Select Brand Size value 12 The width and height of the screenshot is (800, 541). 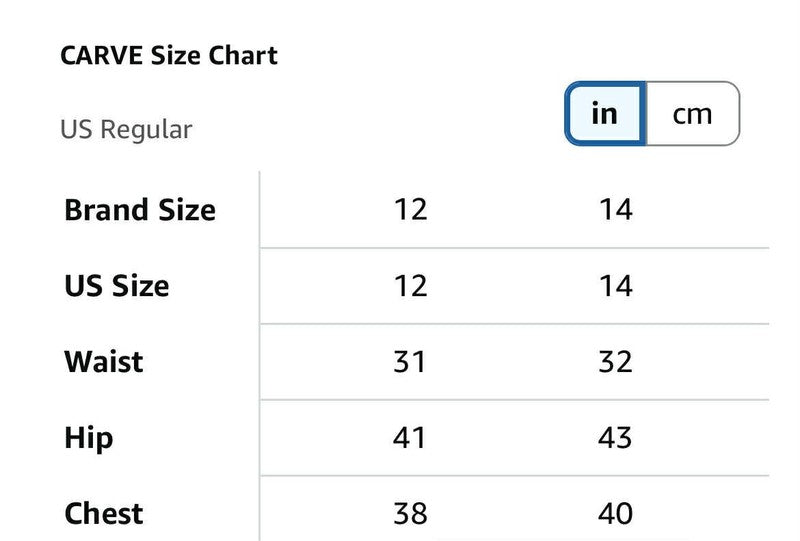click(x=410, y=210)
